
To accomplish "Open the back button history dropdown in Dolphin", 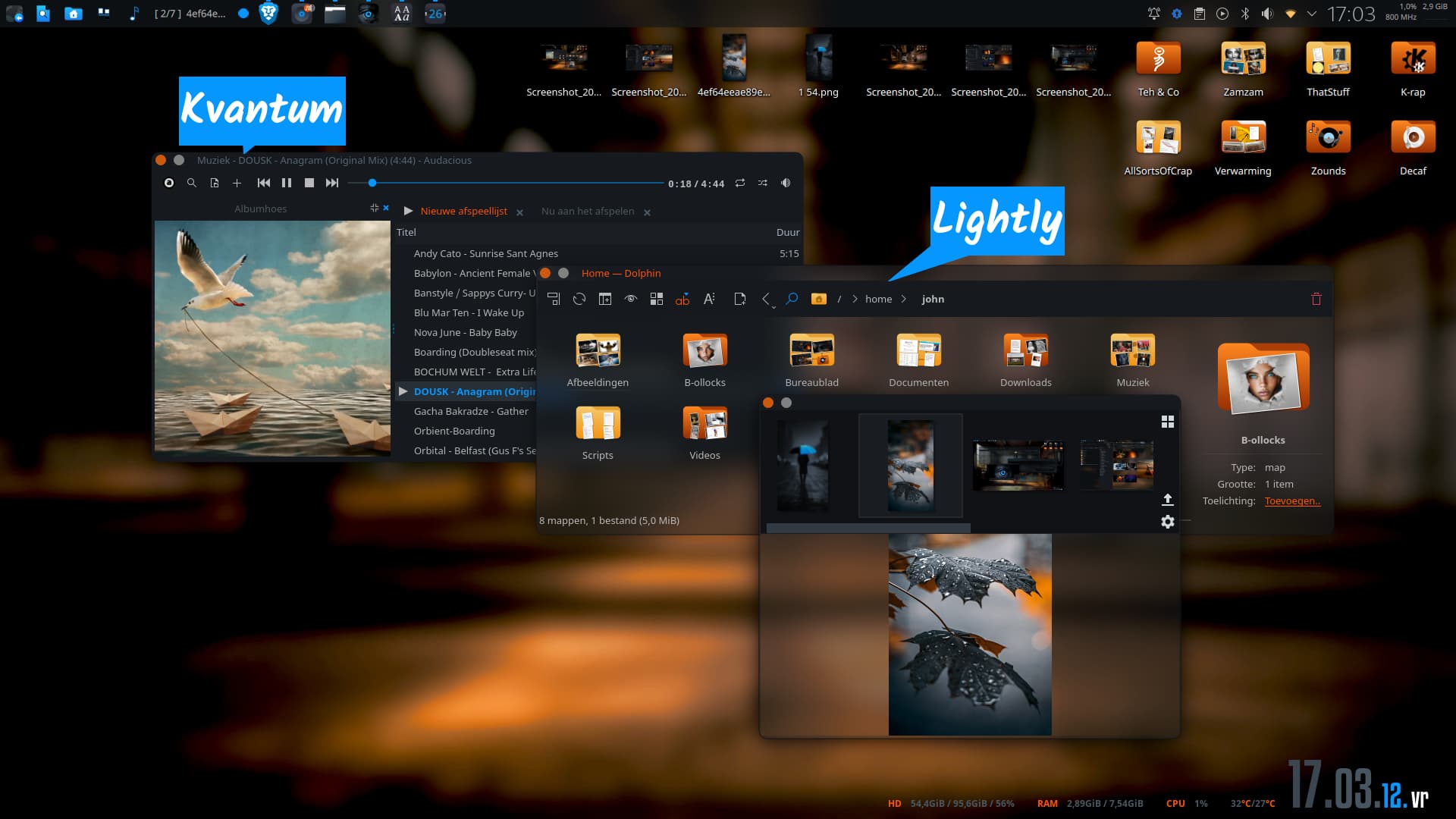I will 773,306.
